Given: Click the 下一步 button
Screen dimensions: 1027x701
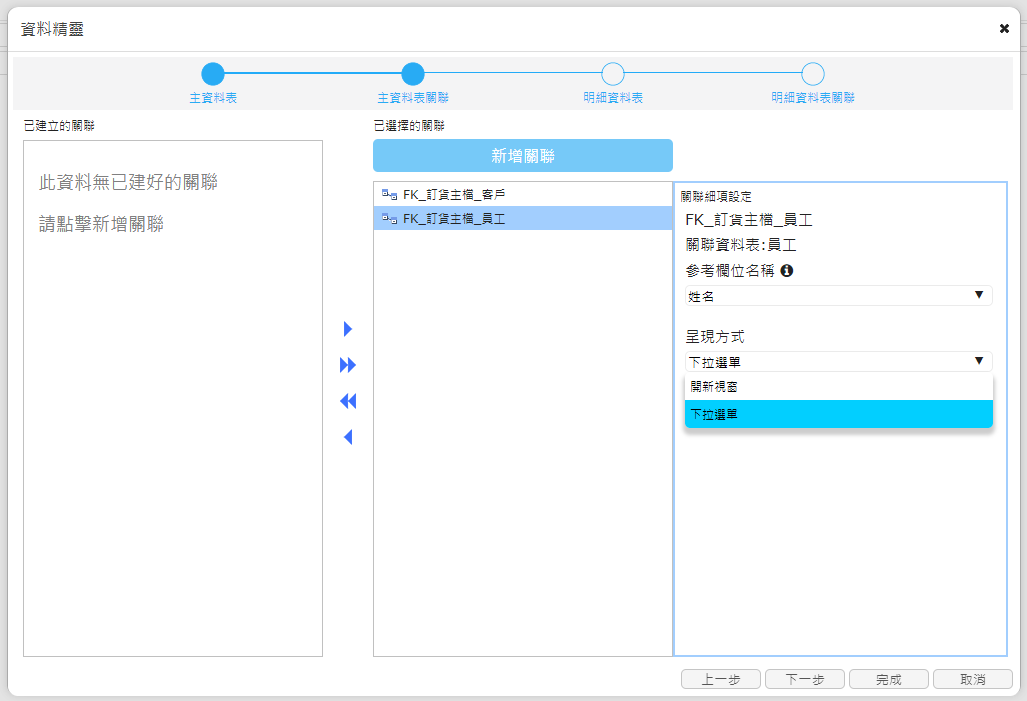Looking at the screenshot, I should [804, 679].
